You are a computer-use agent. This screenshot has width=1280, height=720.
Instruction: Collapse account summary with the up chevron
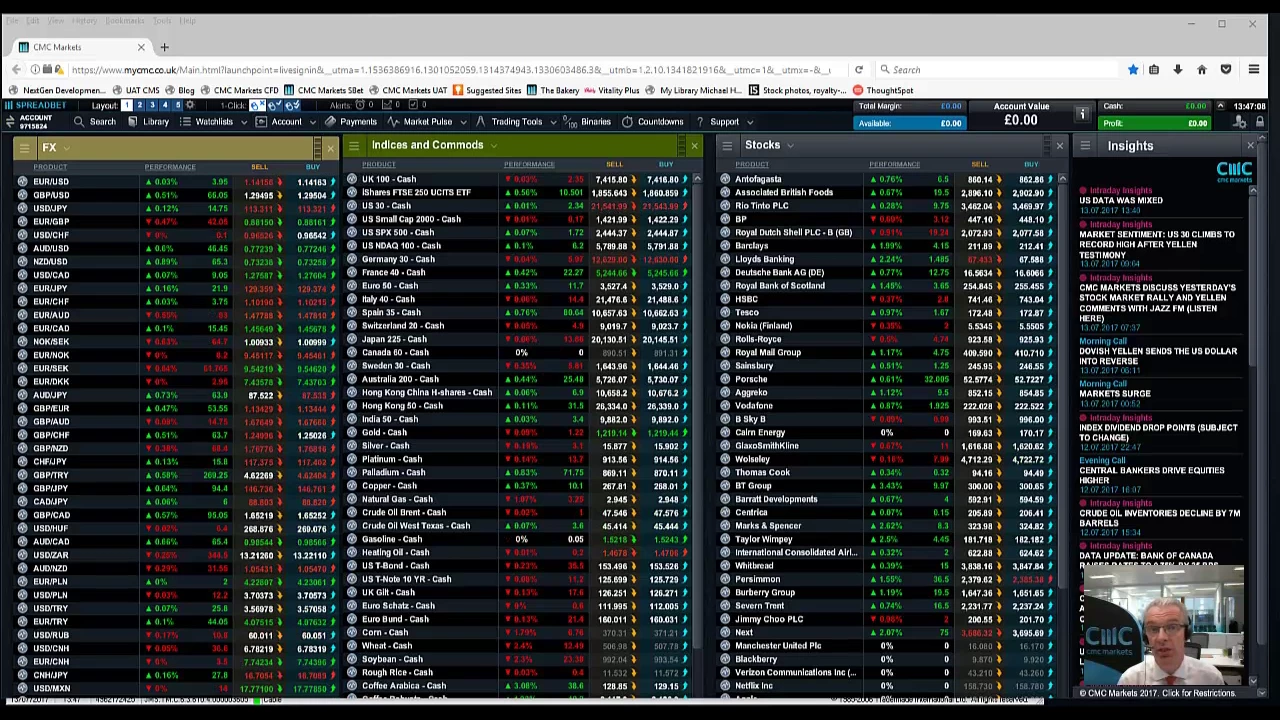coord(1220,106)
